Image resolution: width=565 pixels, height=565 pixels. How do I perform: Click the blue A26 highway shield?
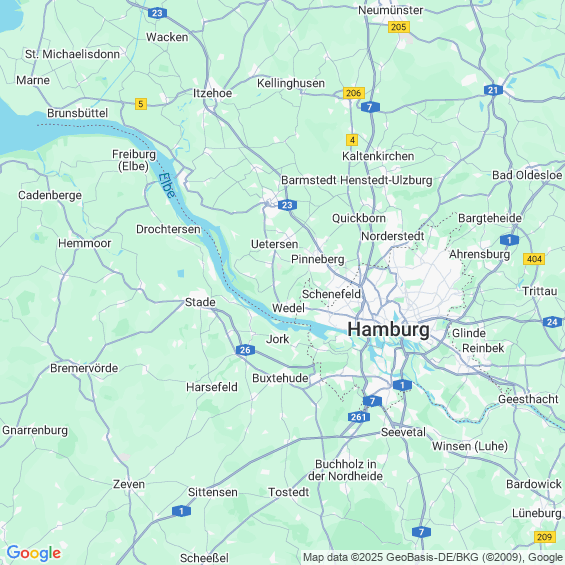245,350
